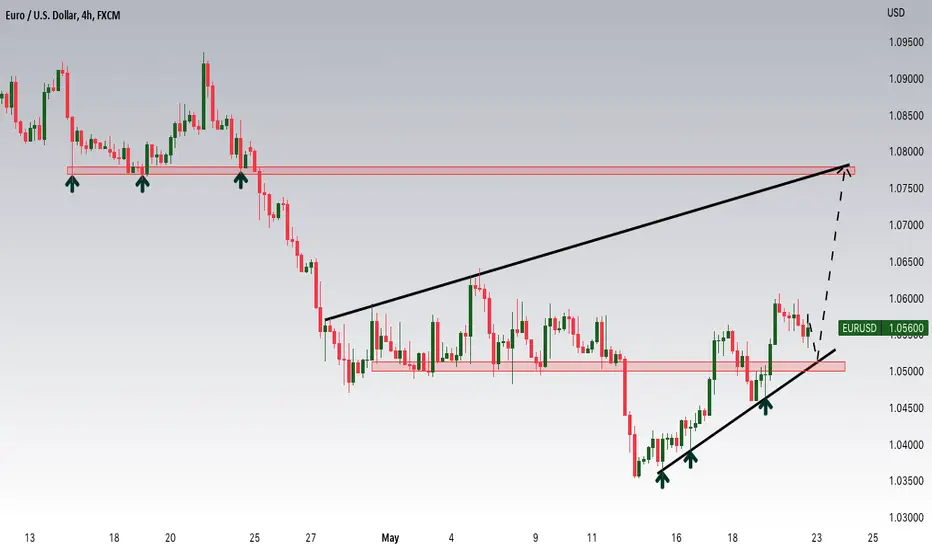The width and height of the screenshot is (932, 550).
Task: Click the 20 date label on time axis
Action: click(170, 538)
